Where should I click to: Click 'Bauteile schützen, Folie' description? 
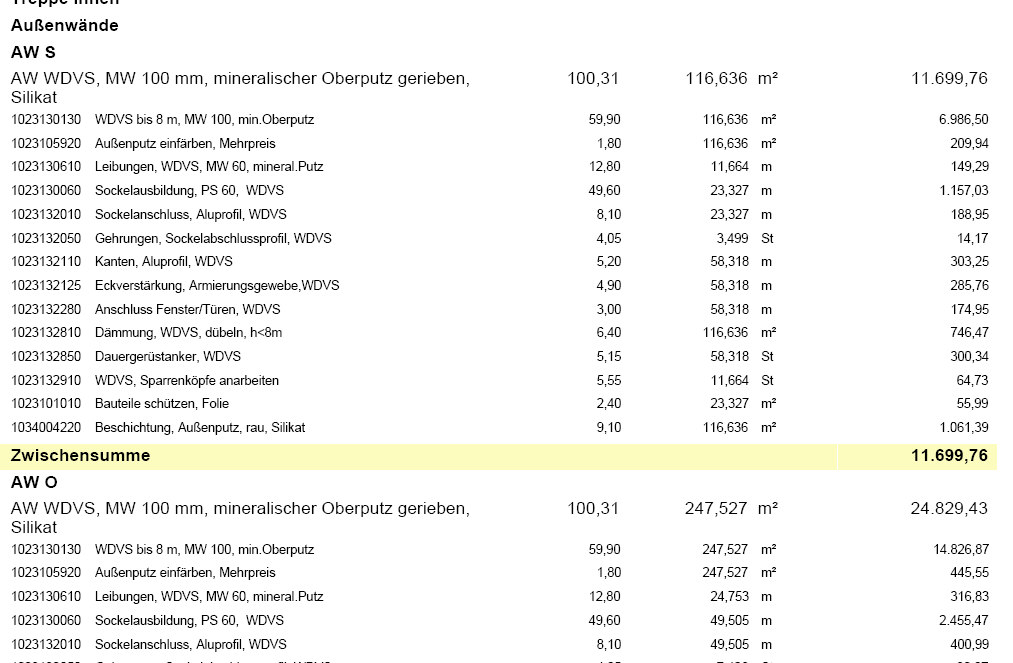point(162,404)
